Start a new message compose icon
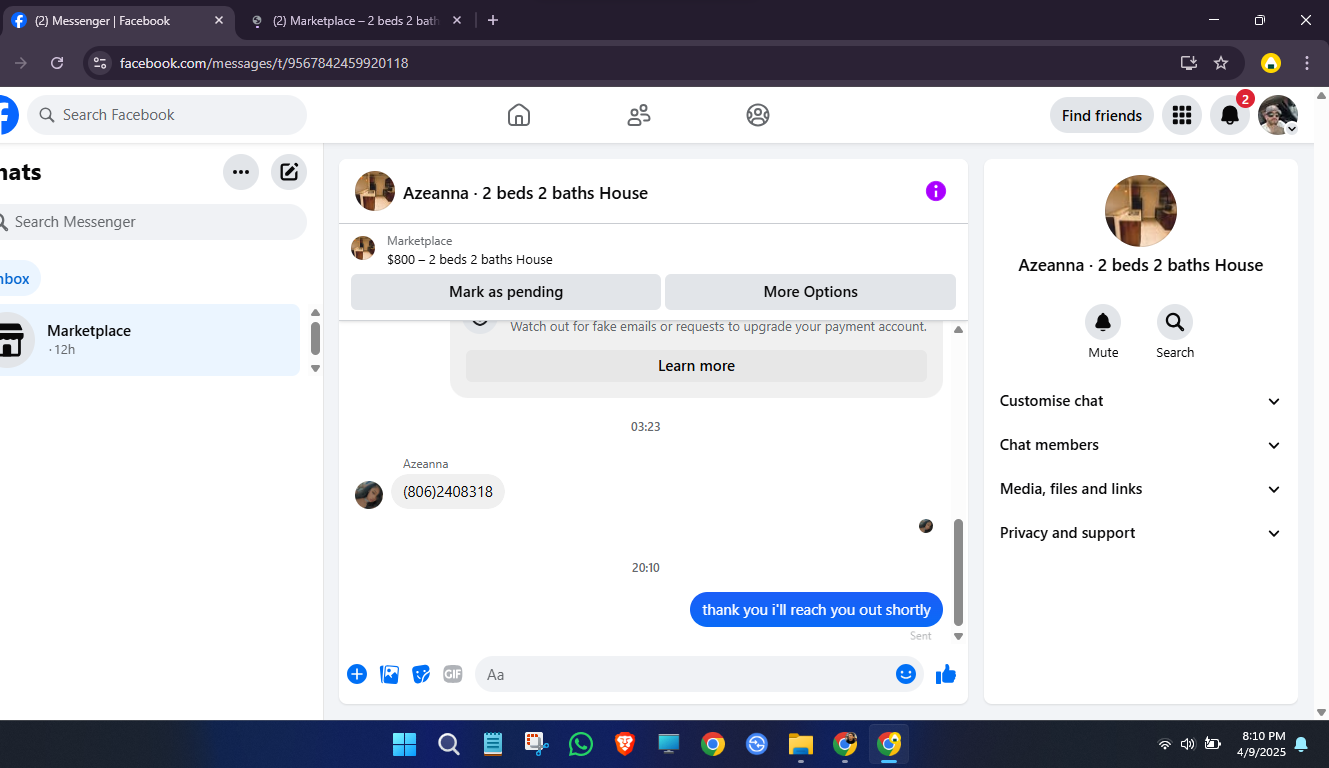 pos(289,172)
